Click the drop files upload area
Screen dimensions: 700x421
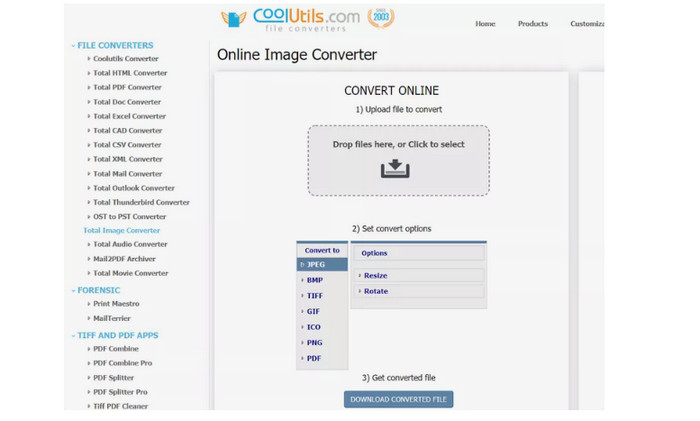[x=399, y=161]
